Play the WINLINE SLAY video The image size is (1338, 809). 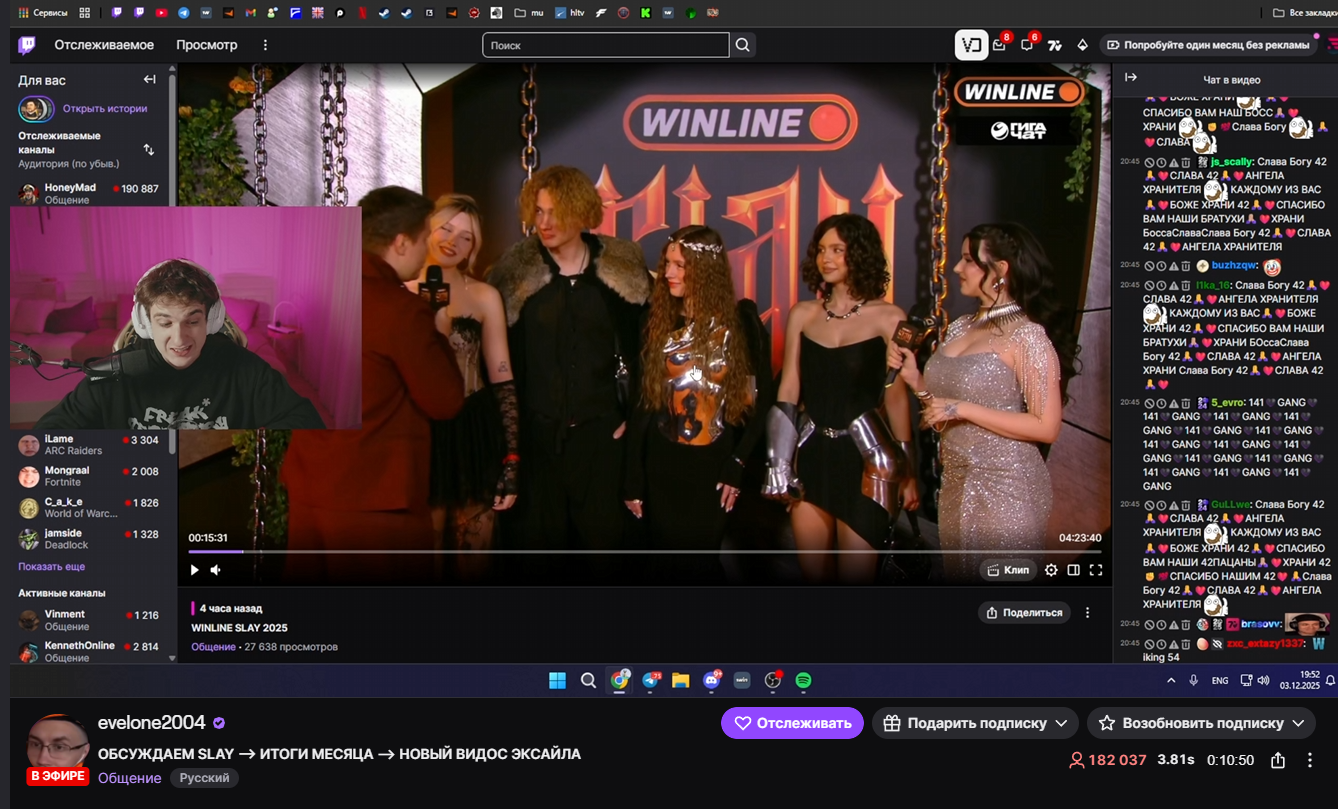click(195, 570)
